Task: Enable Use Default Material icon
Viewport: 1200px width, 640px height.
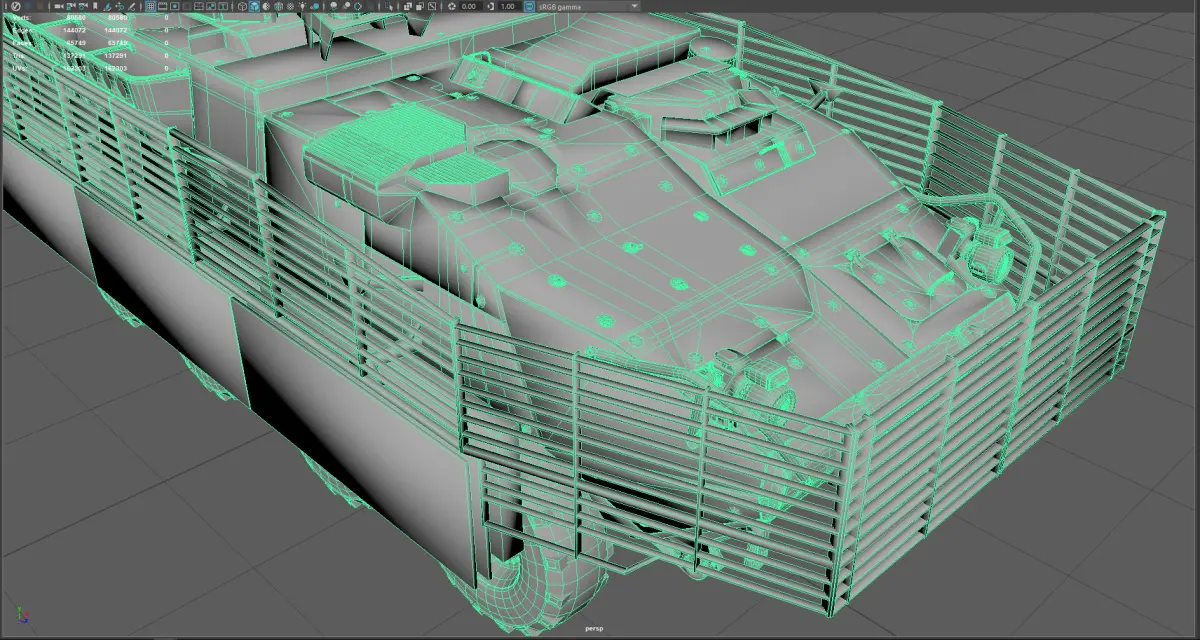Action: coord(266,6)
